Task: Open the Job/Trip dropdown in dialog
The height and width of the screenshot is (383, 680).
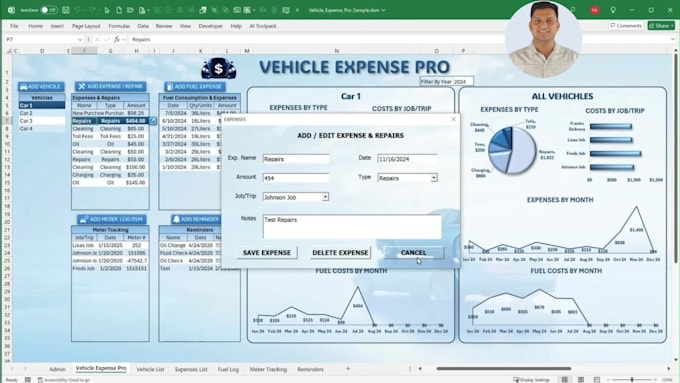Action: pos(325,197)
